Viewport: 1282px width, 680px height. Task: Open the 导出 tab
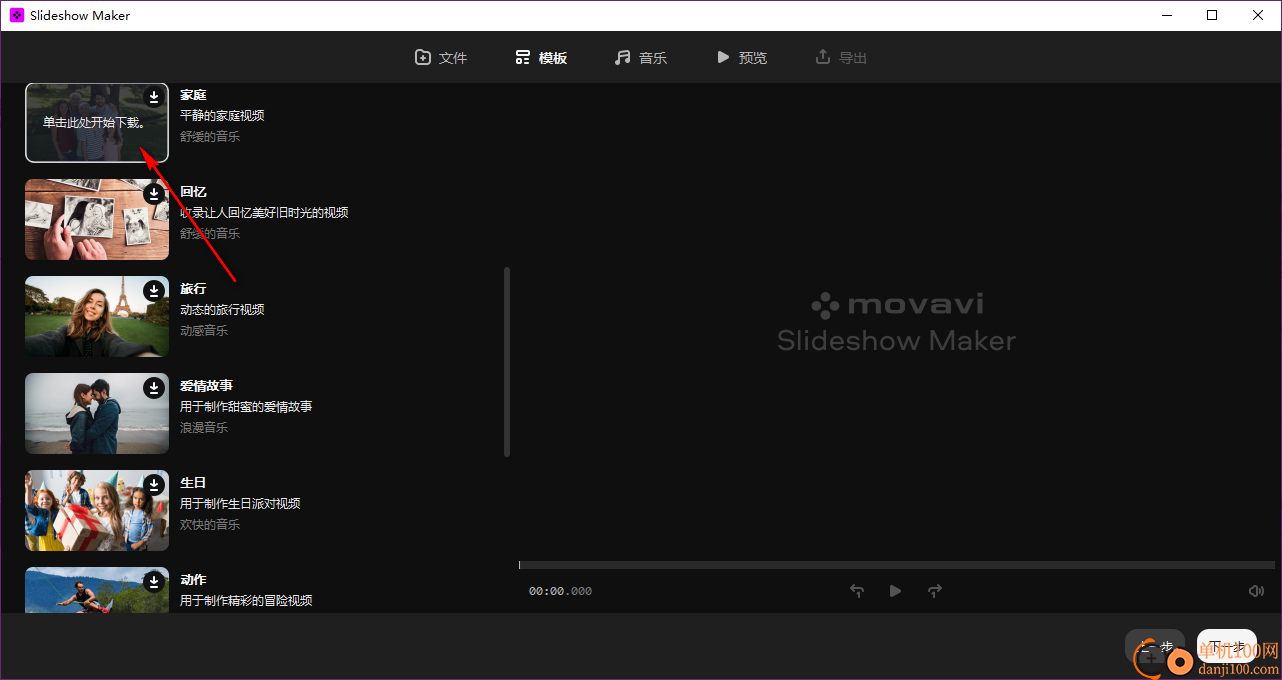(841, 58)
